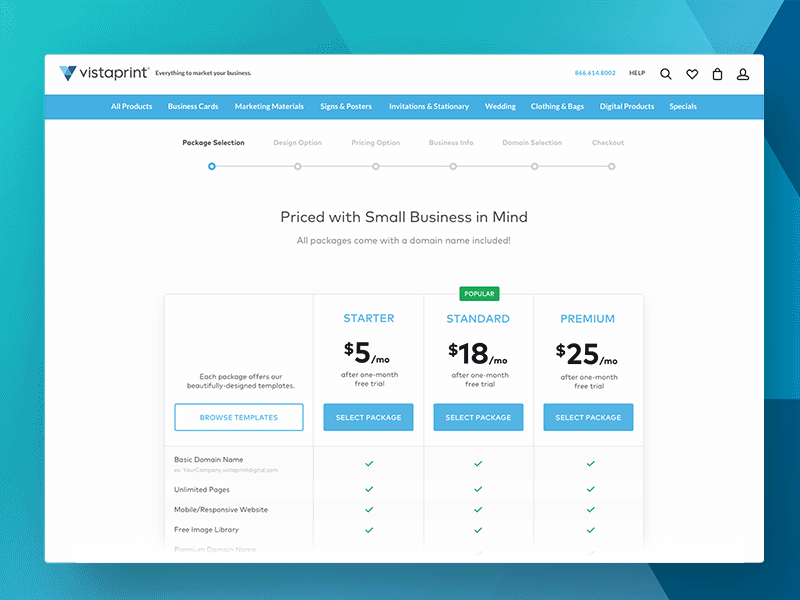Open the Business Cards menu
800x600 pixels.
193,106
